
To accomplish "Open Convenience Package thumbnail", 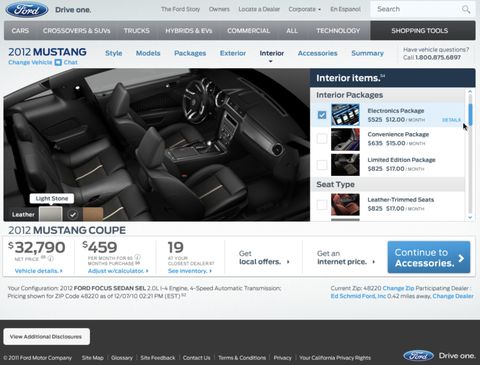I will (x=345, y=140).
